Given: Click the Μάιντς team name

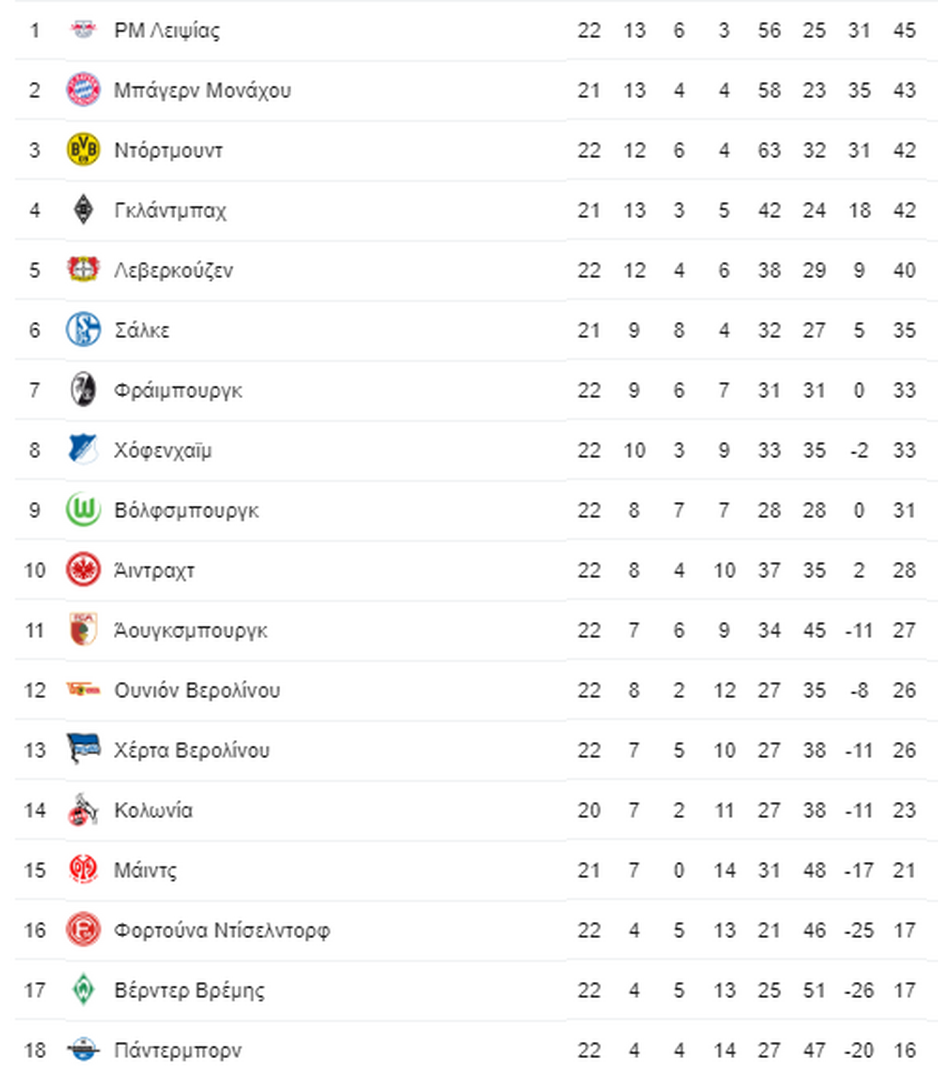Looking at the screenshot, I should tap(145, 871).
